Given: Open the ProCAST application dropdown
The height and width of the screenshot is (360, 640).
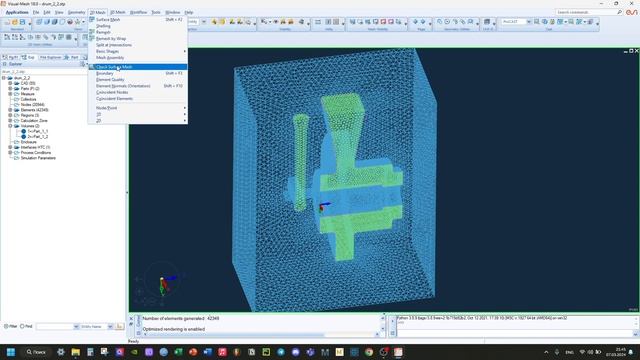Looking at the screenshot, I should coord(529,22).
